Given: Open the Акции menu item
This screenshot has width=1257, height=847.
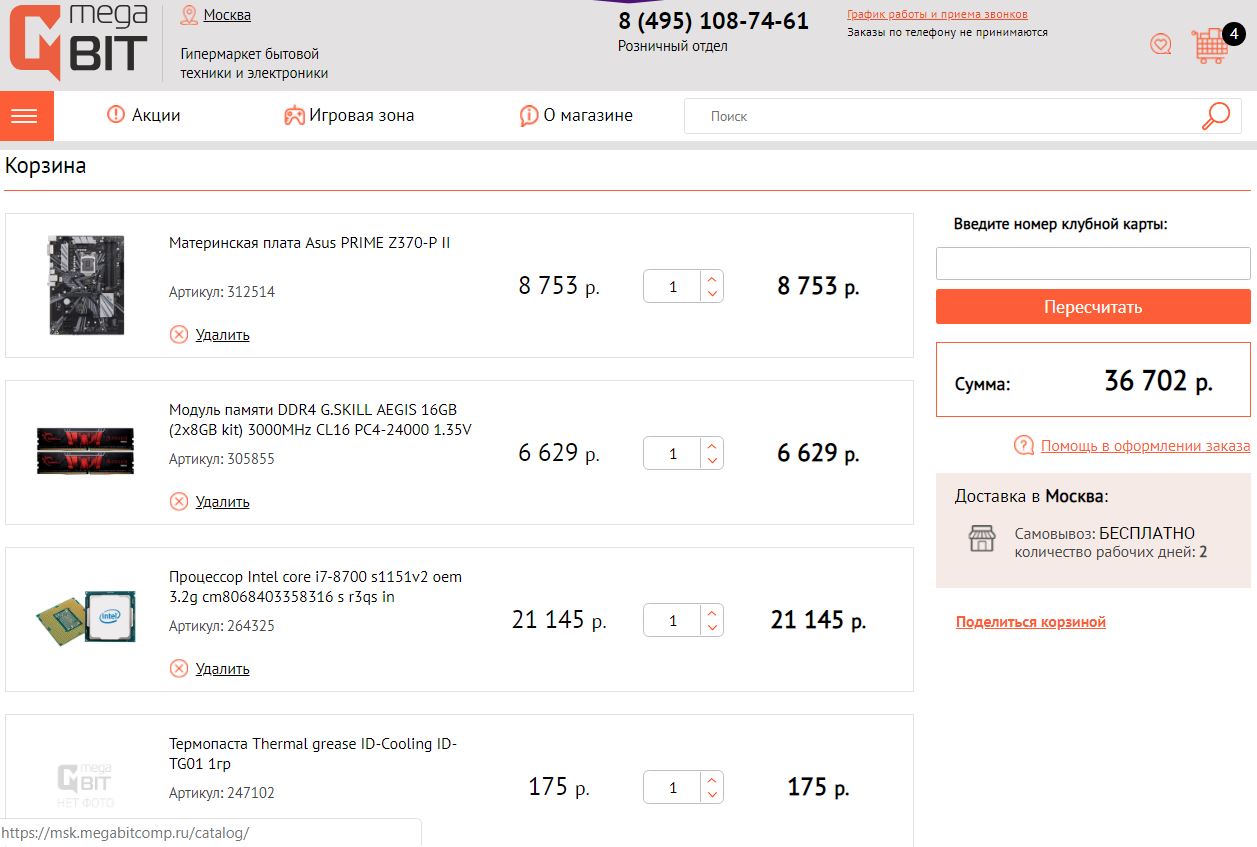Looking at the screenshot, I should (x=156, y=115).
